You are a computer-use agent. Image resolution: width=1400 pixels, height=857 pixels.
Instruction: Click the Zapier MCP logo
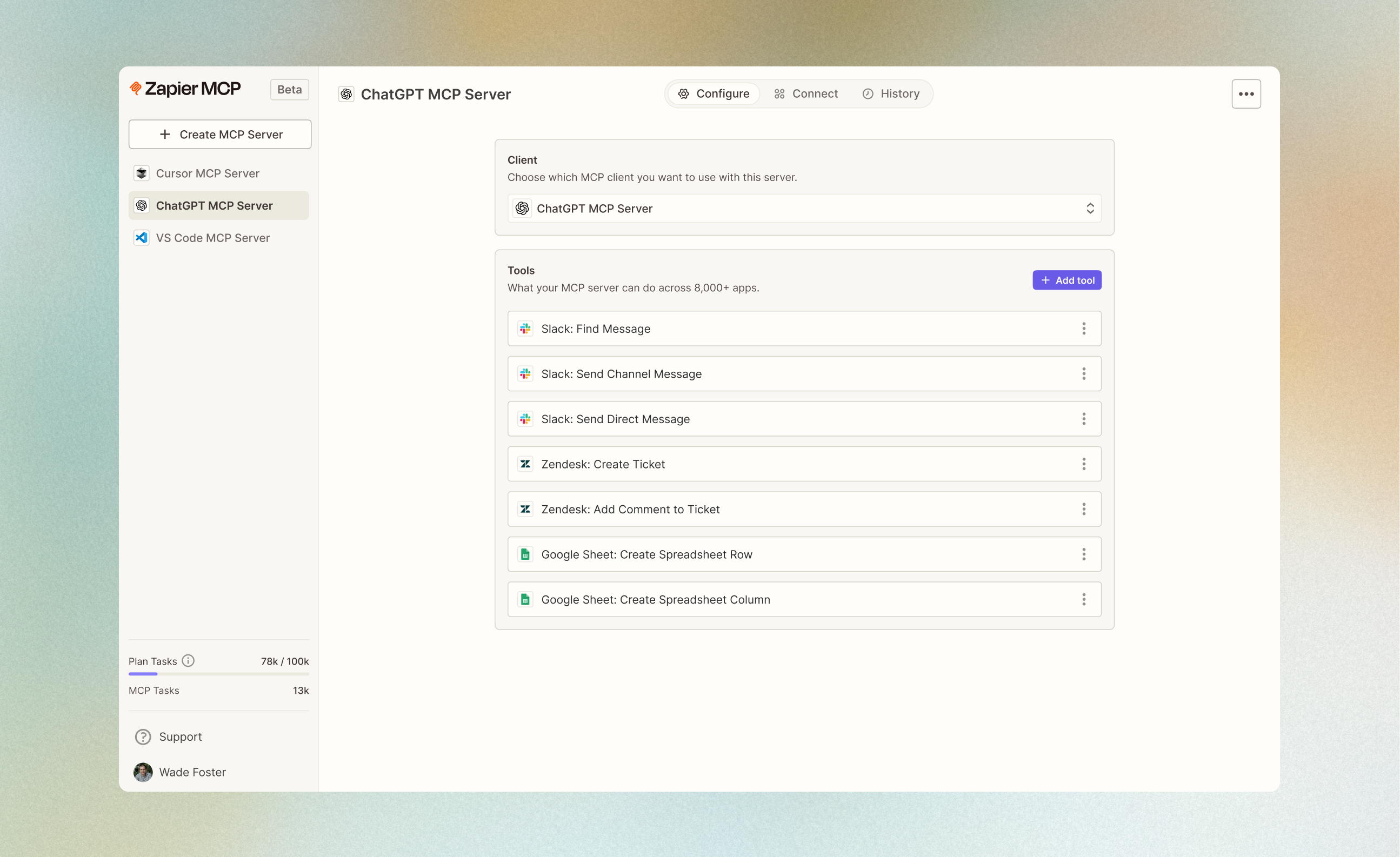[185, 89]
